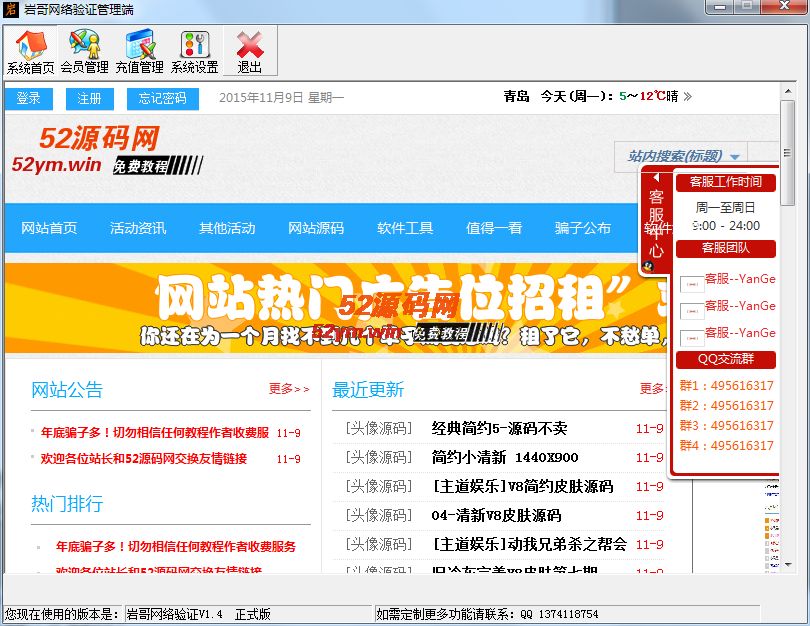This screenshot has height=626, width=810.
Task: Open 简约小清新 1440X900 entry
Action: pyautogui.click(x=505, y=457)
